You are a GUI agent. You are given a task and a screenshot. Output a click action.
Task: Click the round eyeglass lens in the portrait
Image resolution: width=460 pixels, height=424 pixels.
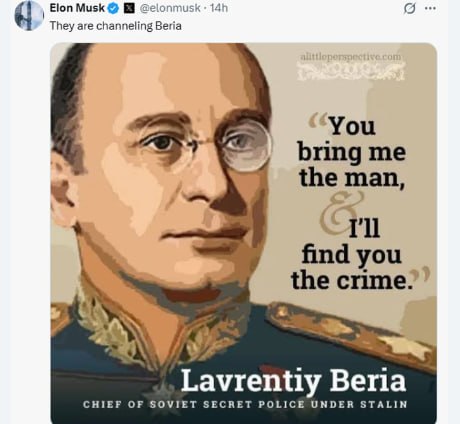click(246, 146)
